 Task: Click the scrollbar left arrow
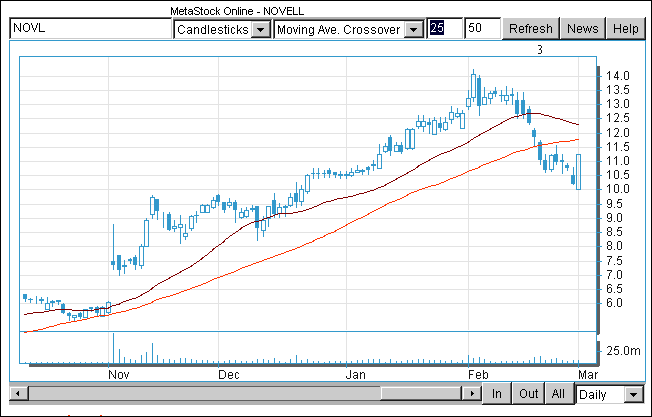pos(18,393)
